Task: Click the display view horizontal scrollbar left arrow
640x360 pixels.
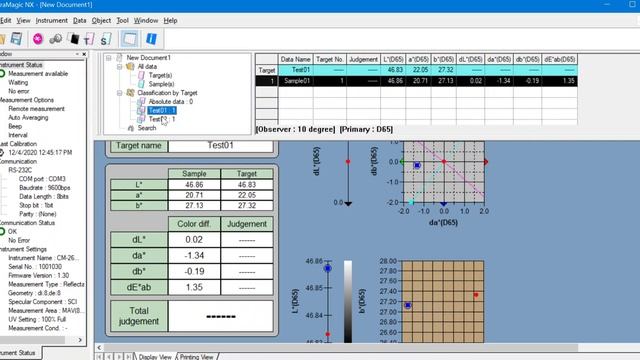Action: tap(99, 348)
